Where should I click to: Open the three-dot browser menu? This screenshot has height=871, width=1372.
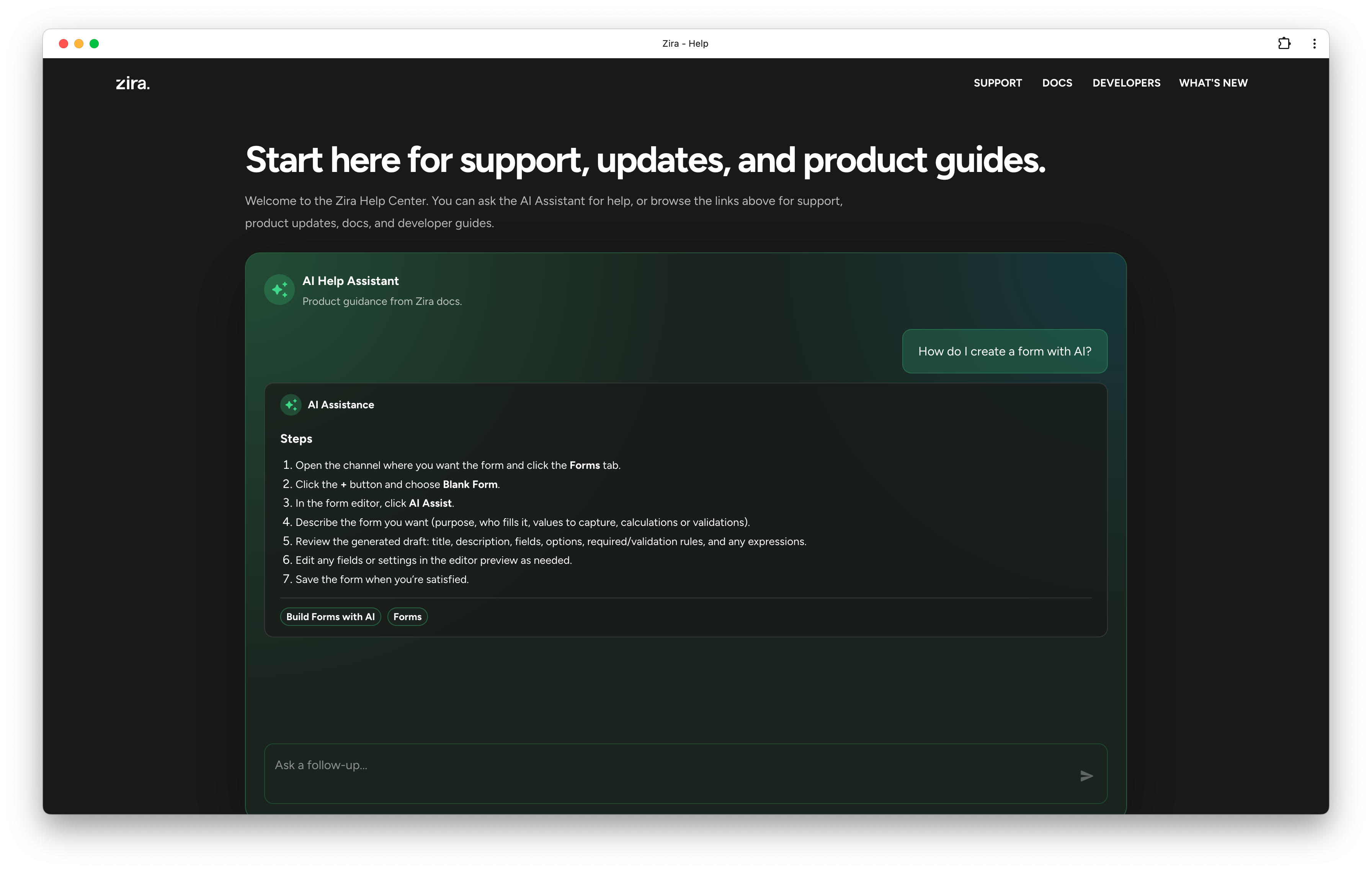[1314, 43]
